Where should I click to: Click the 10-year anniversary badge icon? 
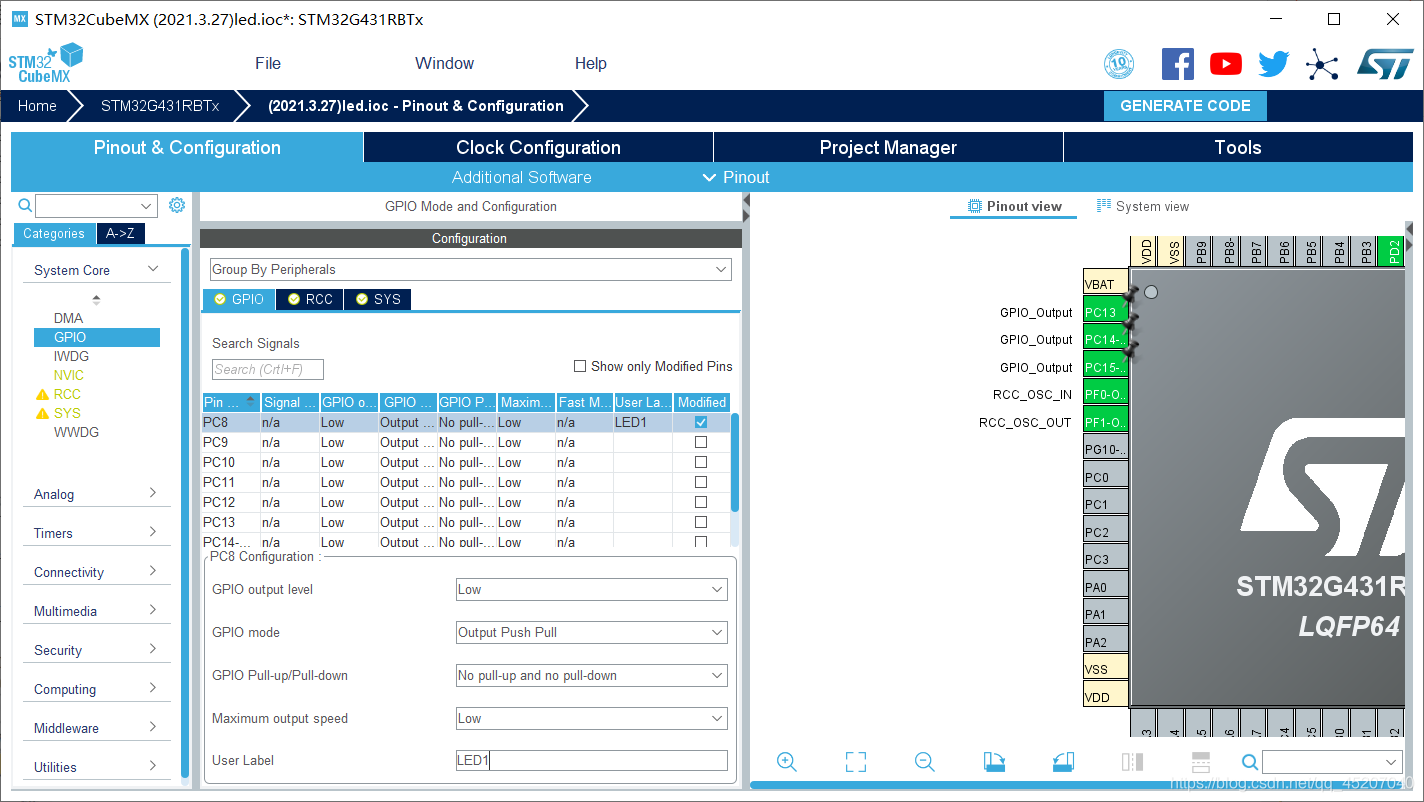(1119, 64)
